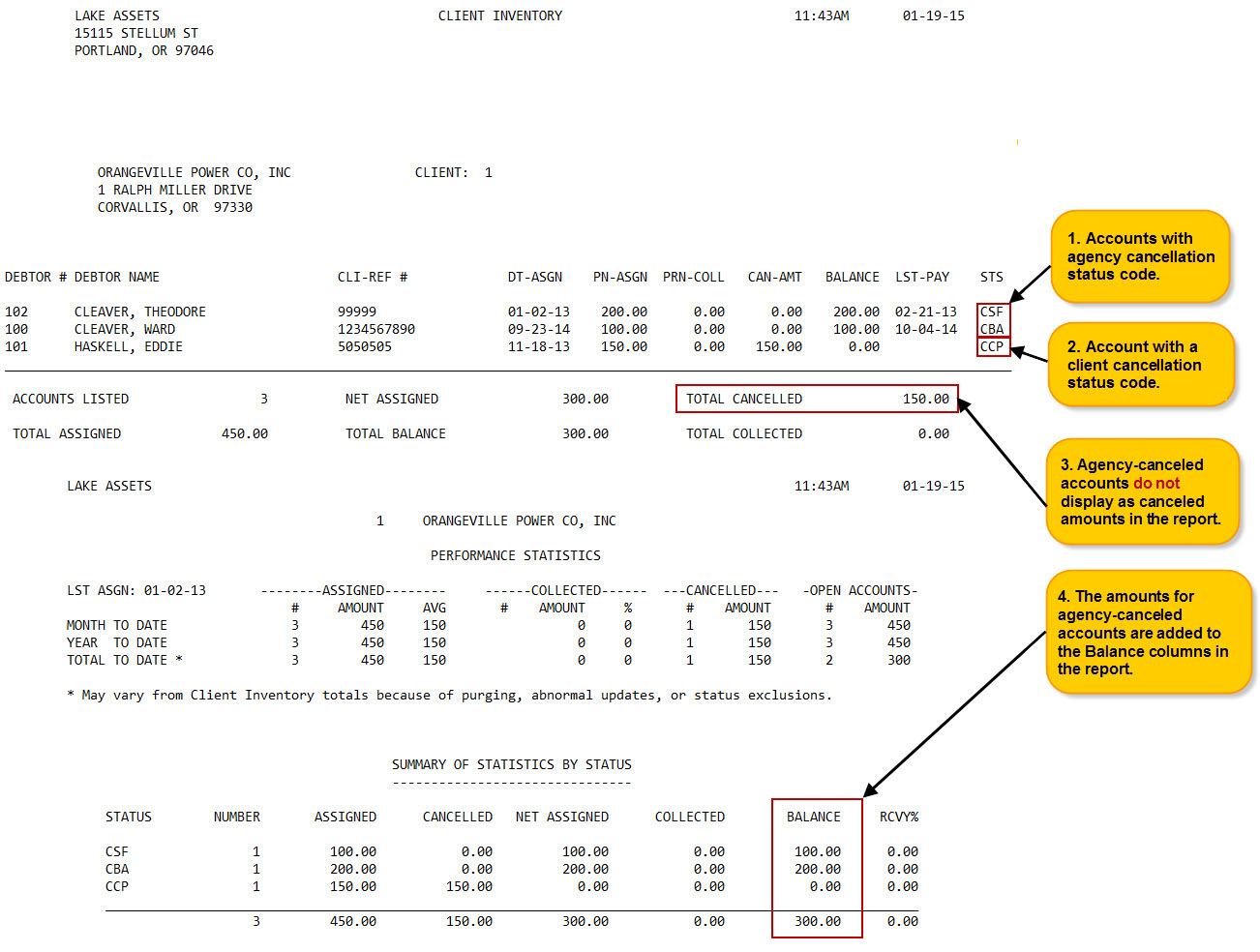Screen dimensions: 1260x952
Task: Click the CSF status code for Theodore Cleaver
Action: click(x=992, y=312)
